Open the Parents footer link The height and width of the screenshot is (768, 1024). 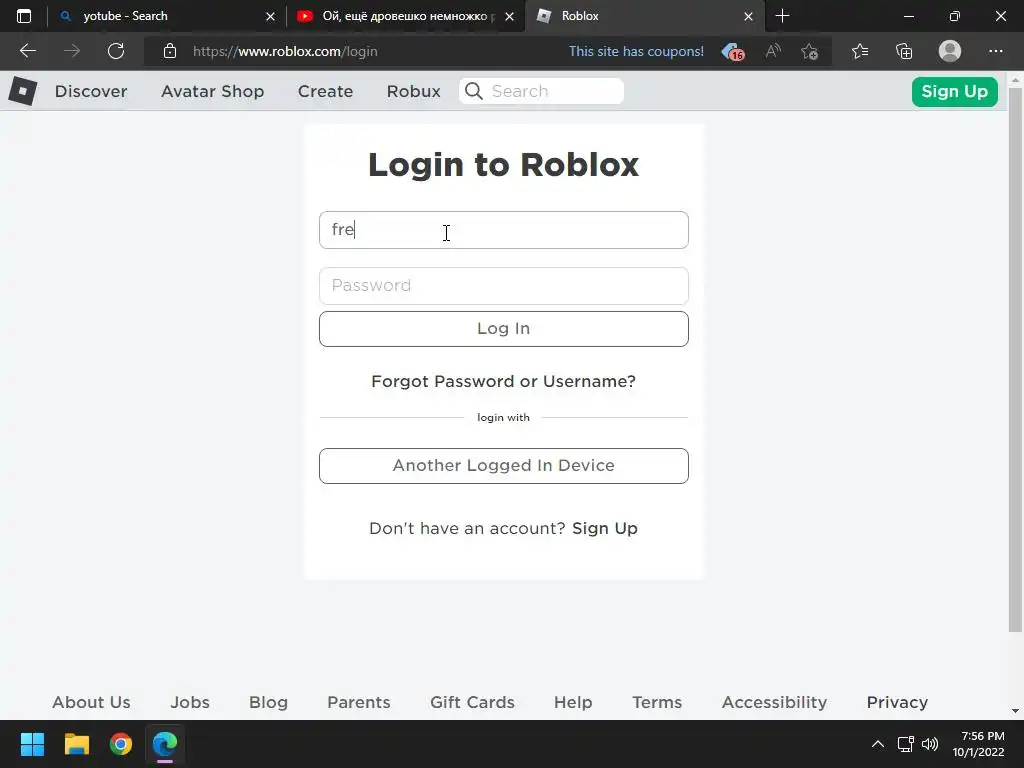[x=359, y=702]
